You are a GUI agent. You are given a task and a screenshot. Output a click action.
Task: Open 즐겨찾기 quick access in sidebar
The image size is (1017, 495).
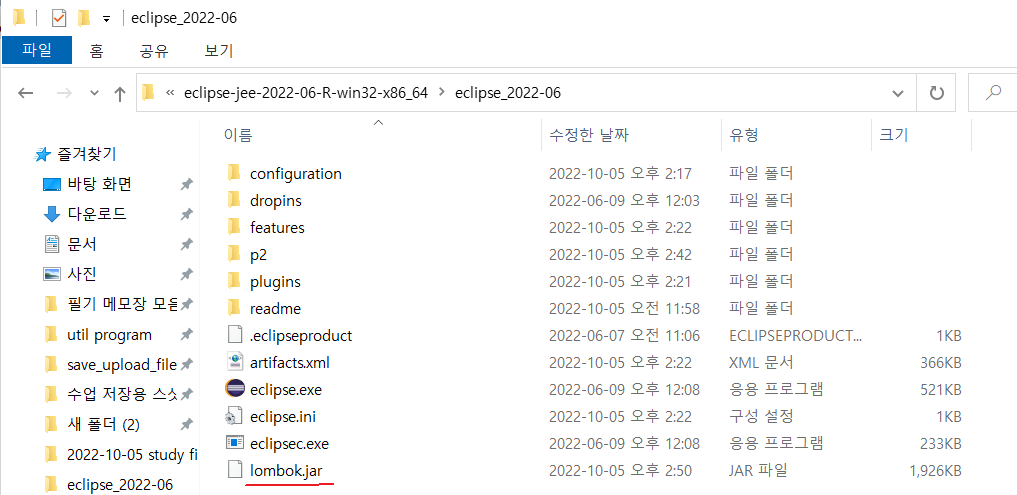pos(87,154)
